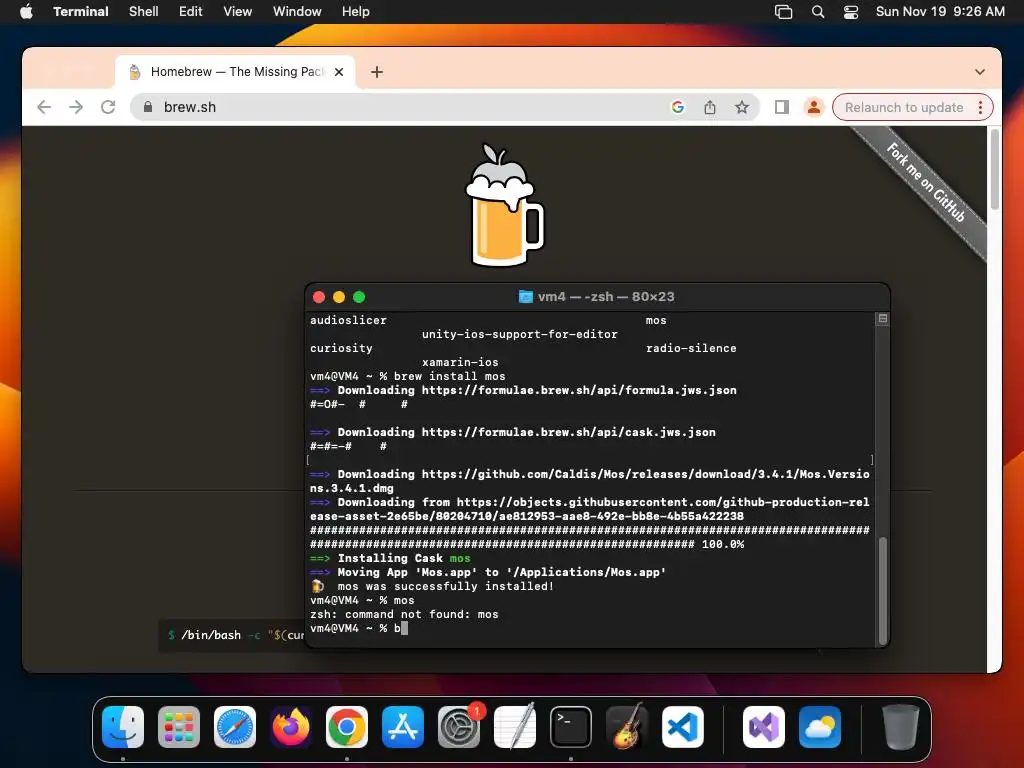Screen dimensions: 1024x768
Task: Click the formula.jws.json download URL text
Action: [x=579, y=391]
